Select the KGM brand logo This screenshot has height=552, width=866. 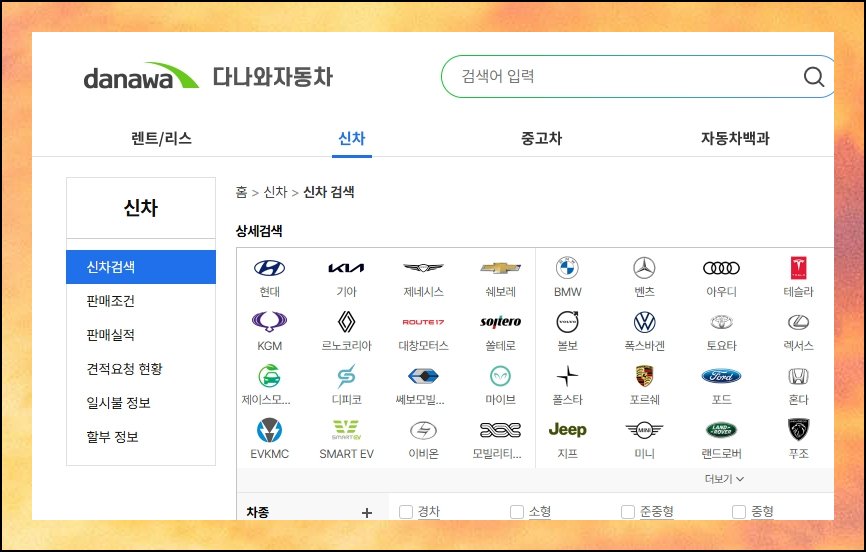tap(270, 322)
